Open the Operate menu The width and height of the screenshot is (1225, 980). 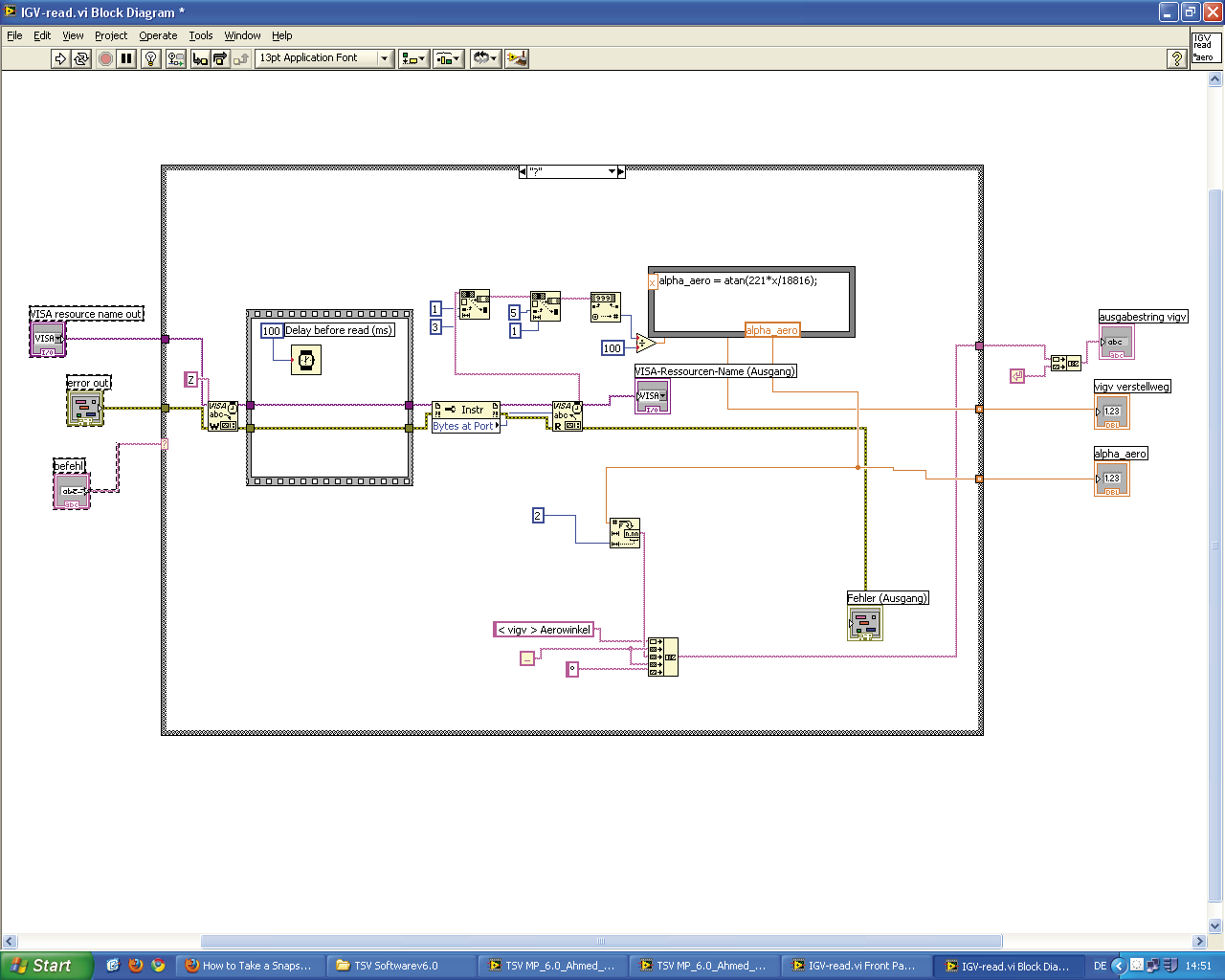coord(158,35)
